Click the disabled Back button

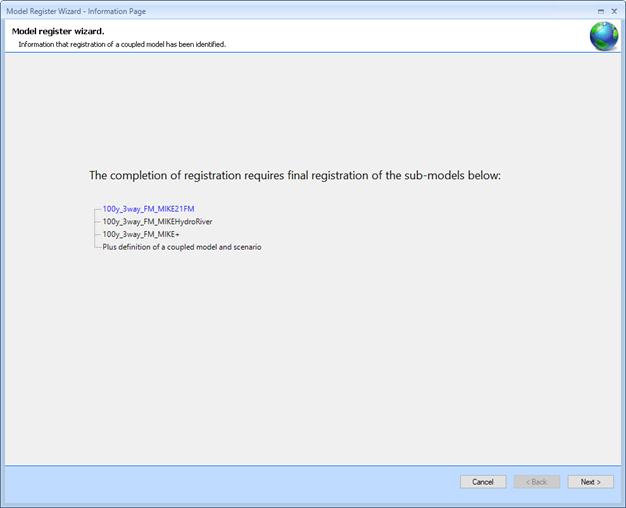pyautogui.click(x=537, y=482)
